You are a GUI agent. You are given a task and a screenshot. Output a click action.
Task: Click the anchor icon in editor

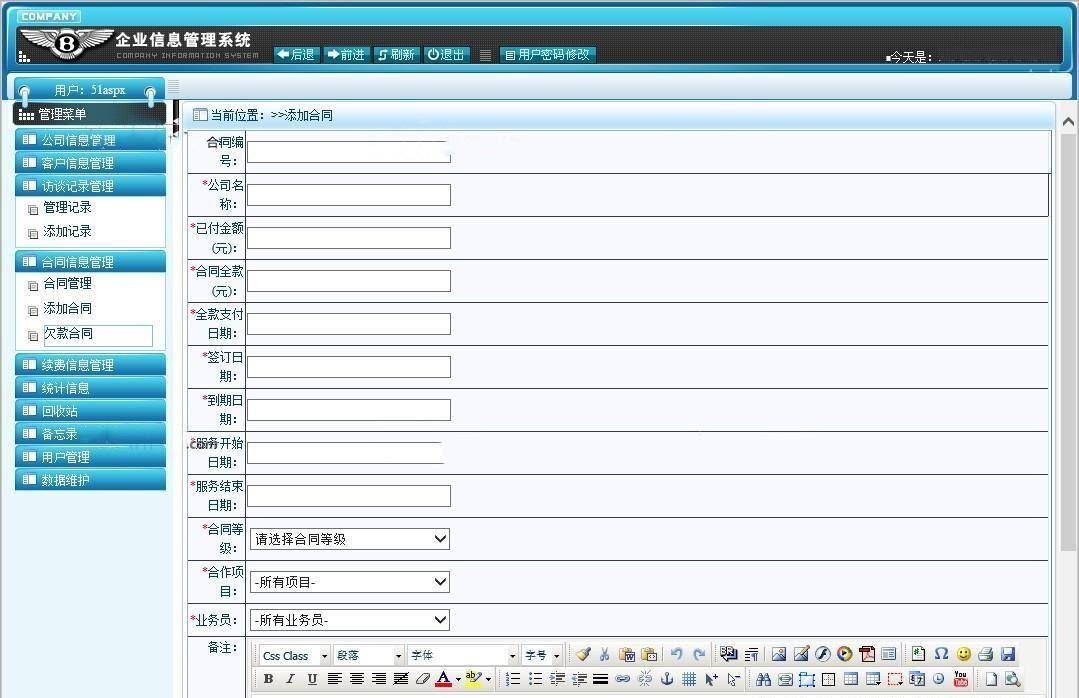pos(667,679)
